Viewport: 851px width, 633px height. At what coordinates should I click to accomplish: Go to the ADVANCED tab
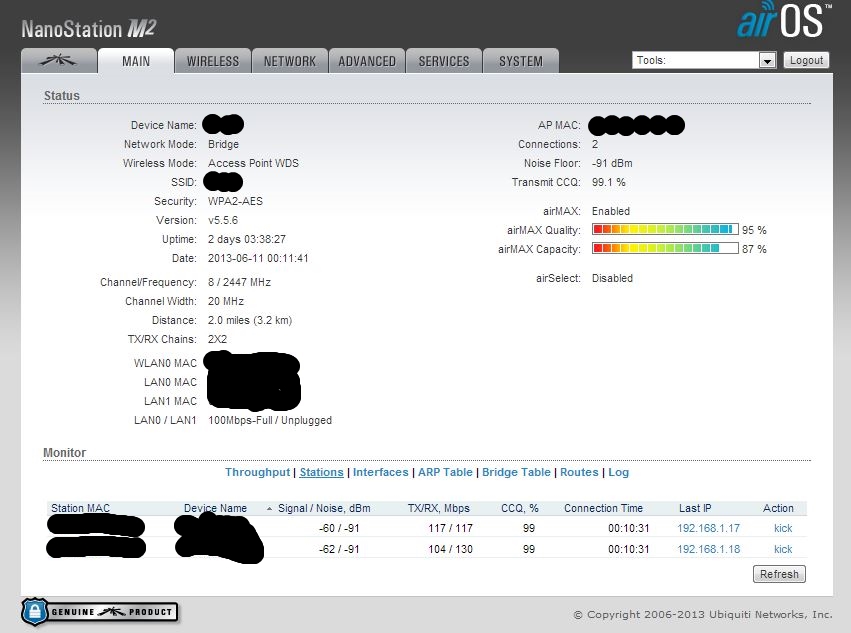367,61
